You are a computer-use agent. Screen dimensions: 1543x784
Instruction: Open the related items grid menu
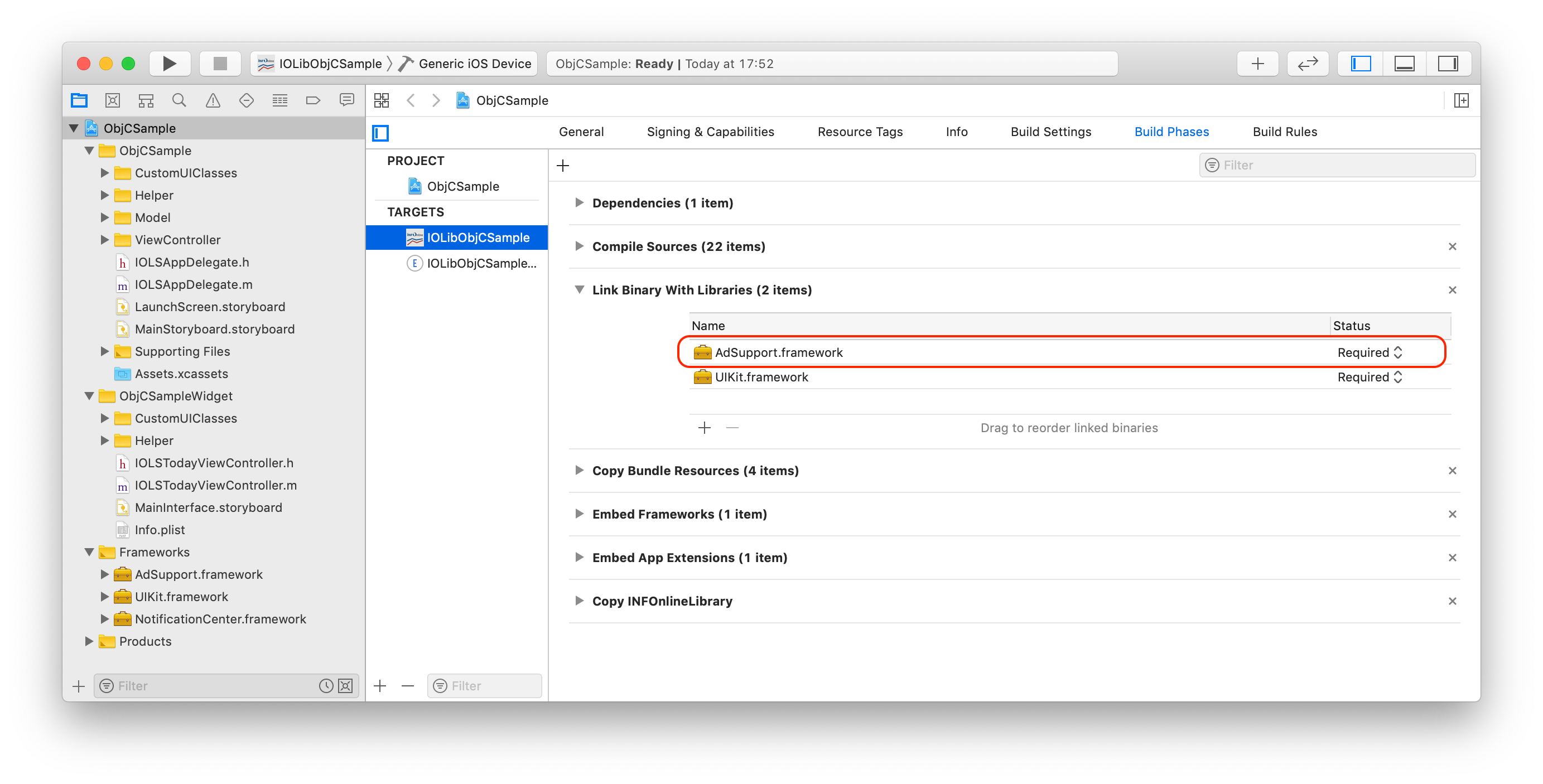[x=382, y=100]
